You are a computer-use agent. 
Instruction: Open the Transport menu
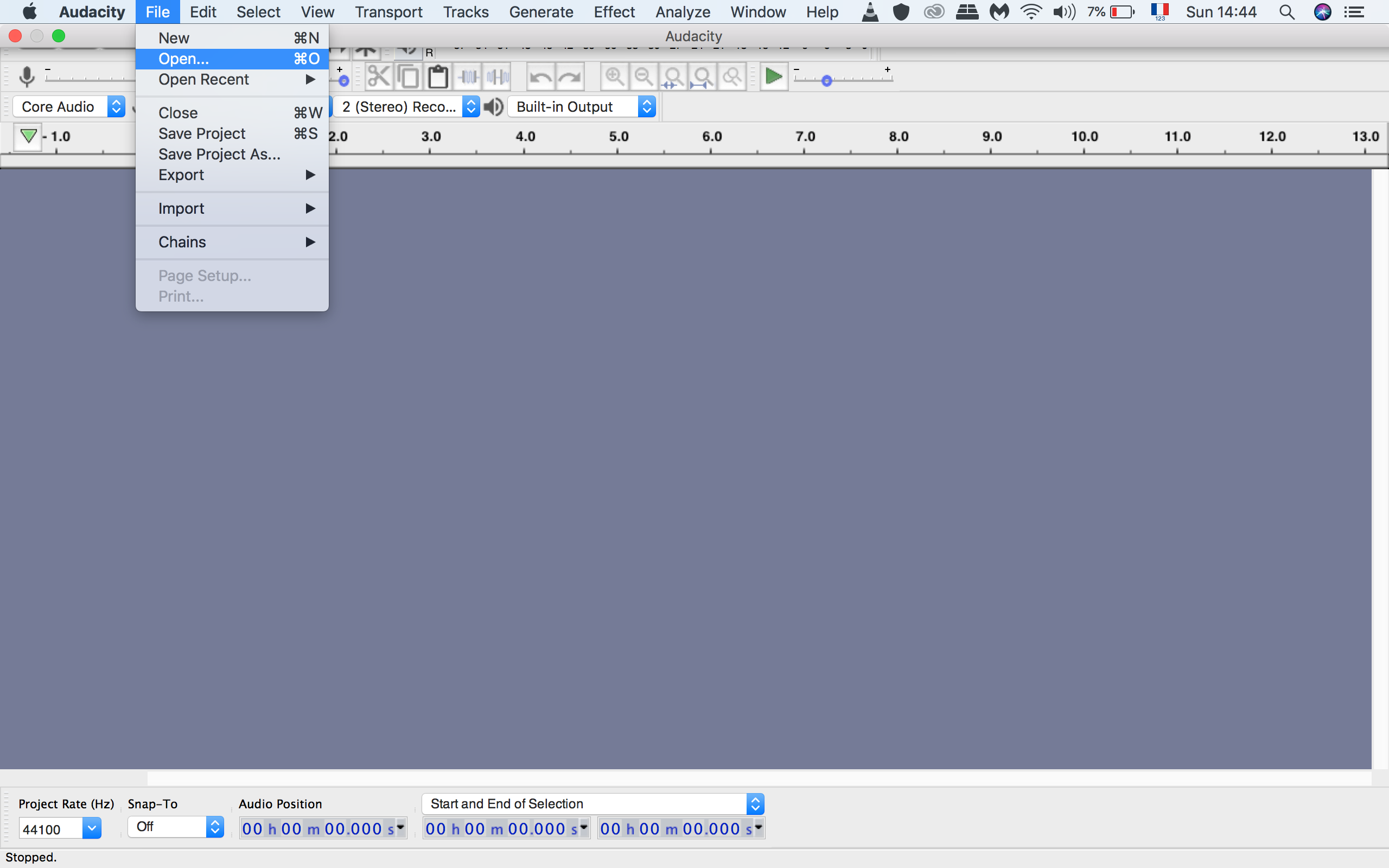388,11
